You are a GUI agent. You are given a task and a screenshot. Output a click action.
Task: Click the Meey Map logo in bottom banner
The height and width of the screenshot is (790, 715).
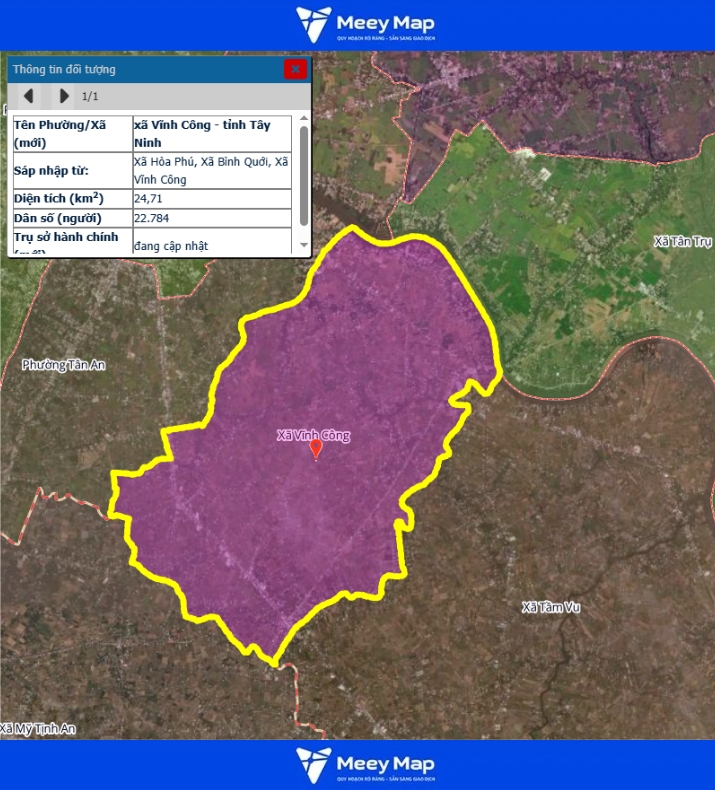pos(366,765)
